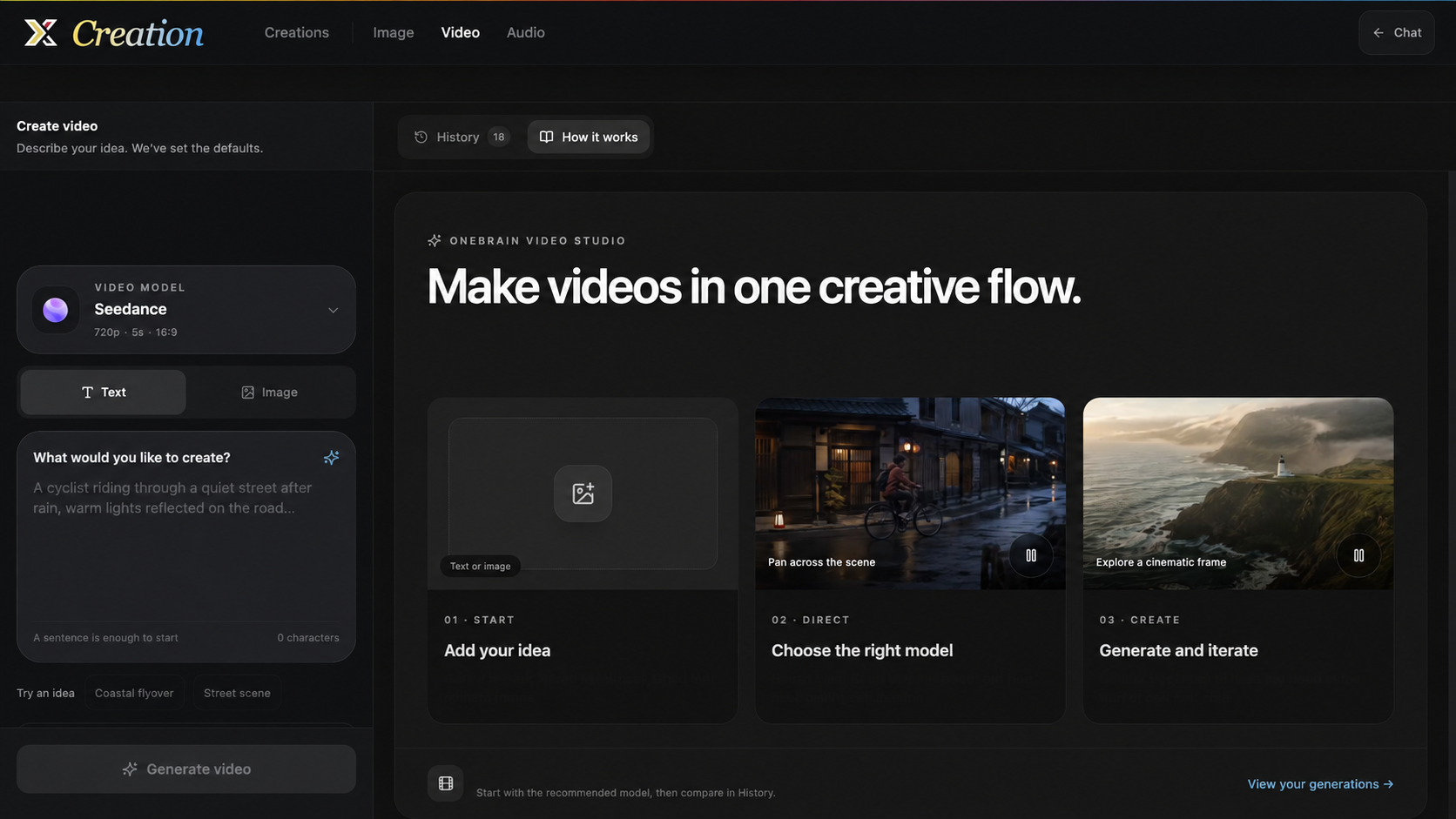Open the cyclist street scene thumbnail
Viewport: 1456px width, 819px height.
point(910,493)
